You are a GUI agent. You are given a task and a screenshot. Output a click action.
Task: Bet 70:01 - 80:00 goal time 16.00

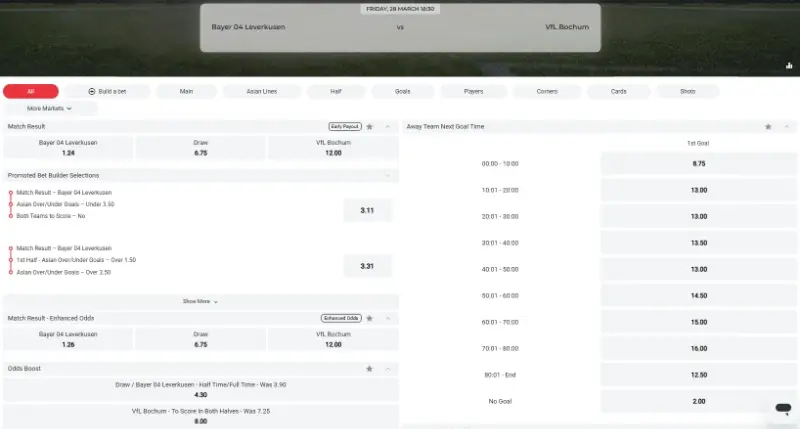[698, 348]
